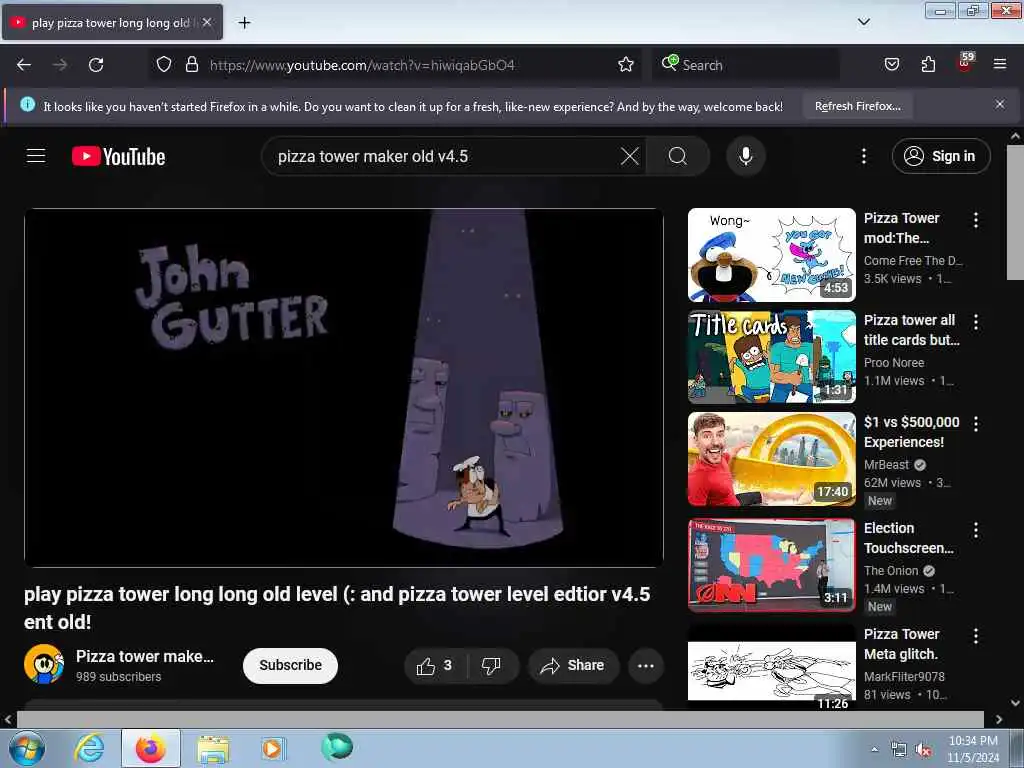
Task: Open a new tab with plus button
Action: 244,23
